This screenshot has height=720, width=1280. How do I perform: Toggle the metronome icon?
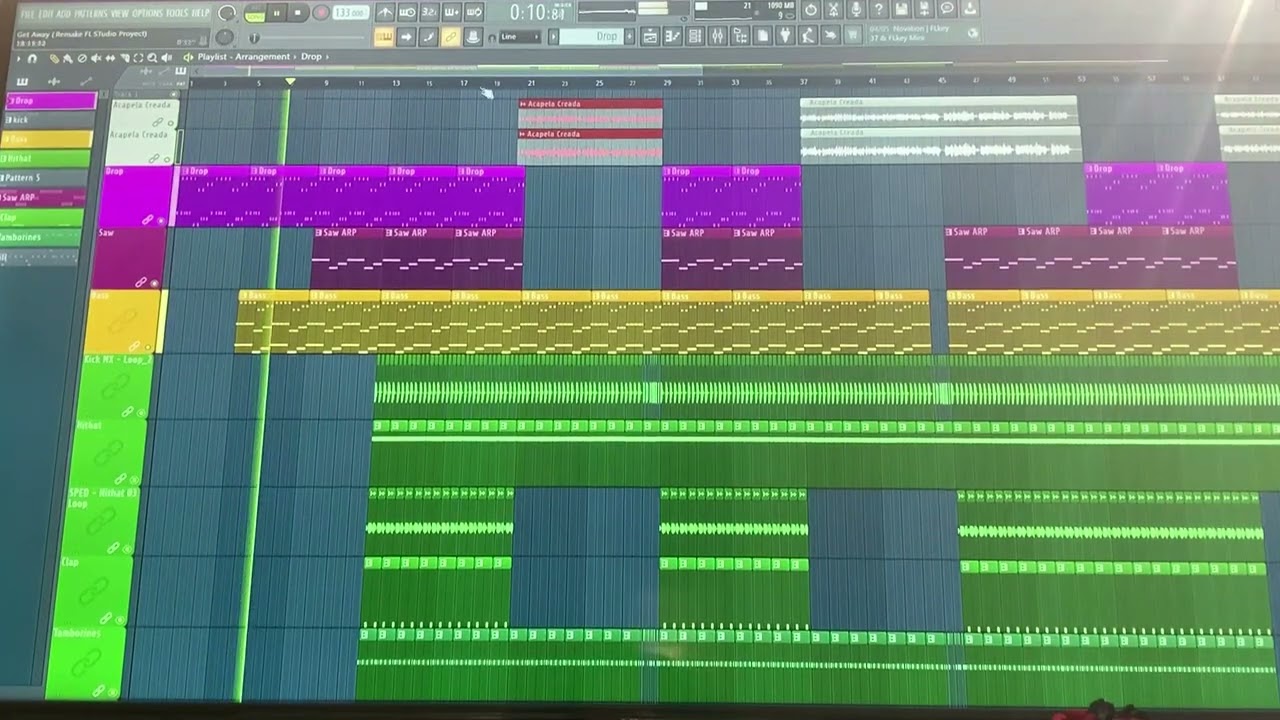click(385, 12)
